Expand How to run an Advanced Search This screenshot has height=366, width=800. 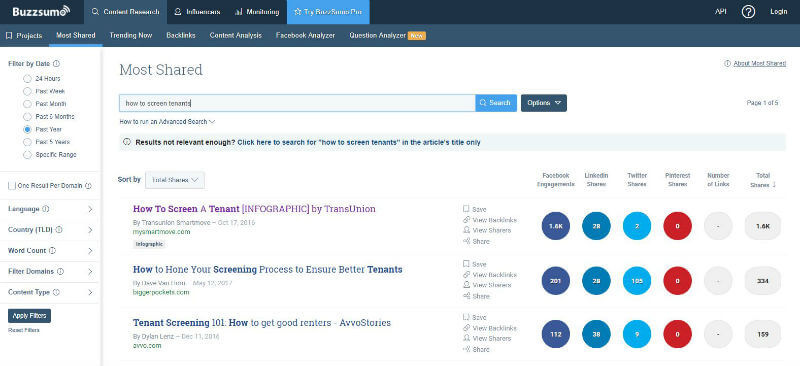coord(167,121)
